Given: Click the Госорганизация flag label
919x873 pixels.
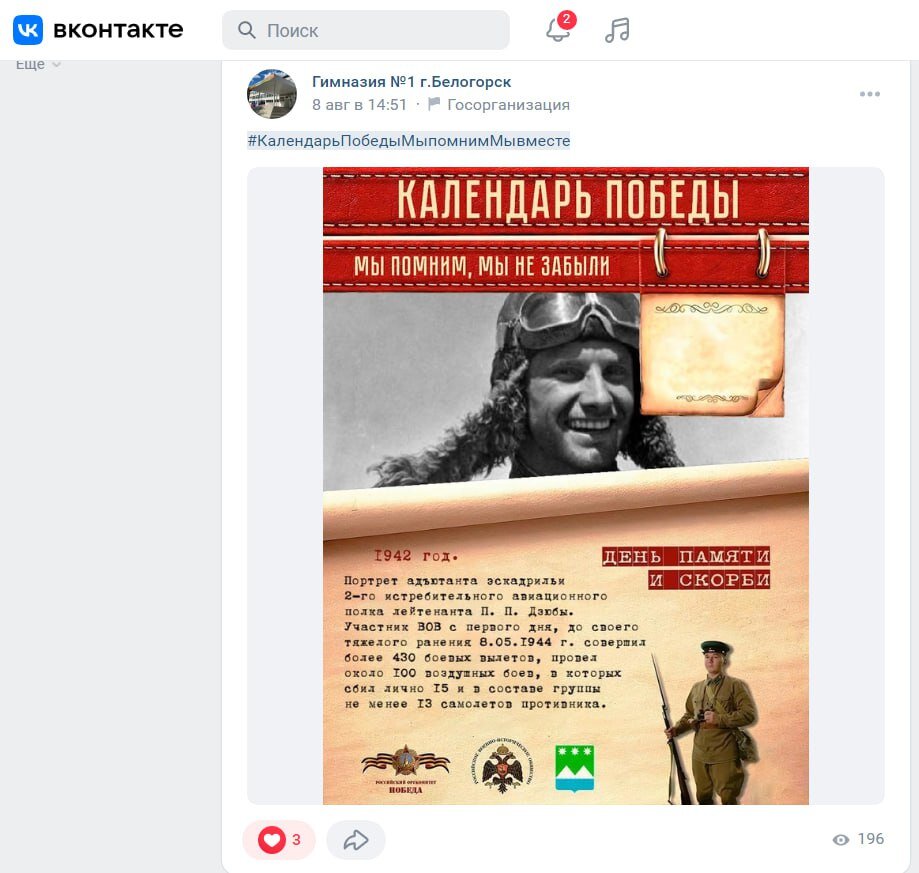Looking at the screenshot, I should (x=499, y=105).
